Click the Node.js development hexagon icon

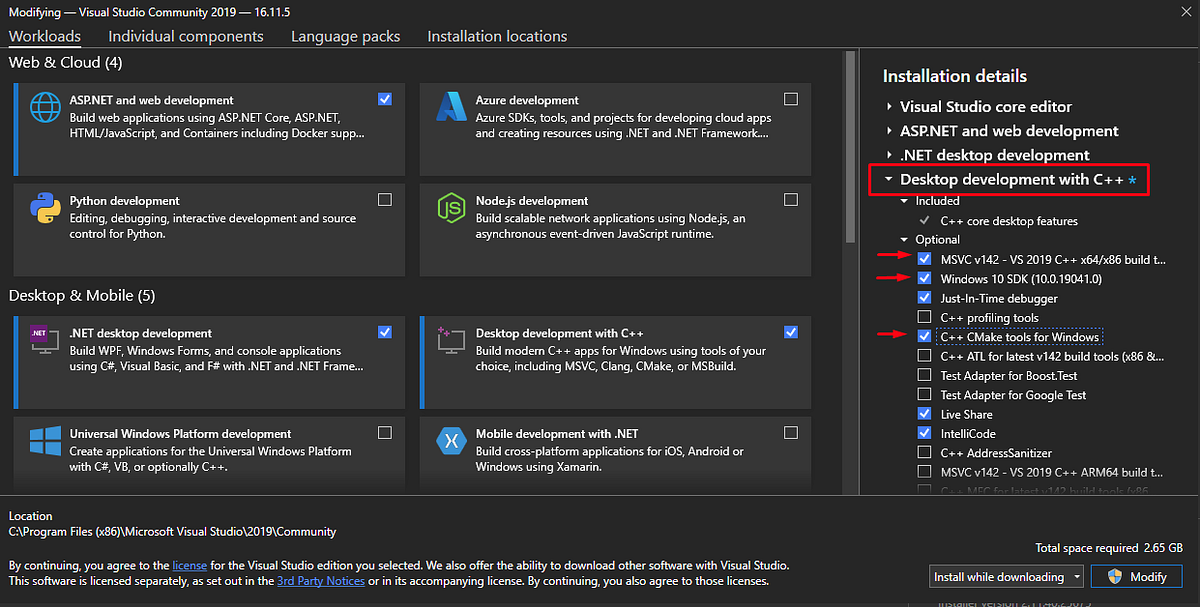[x=452, y=208]
